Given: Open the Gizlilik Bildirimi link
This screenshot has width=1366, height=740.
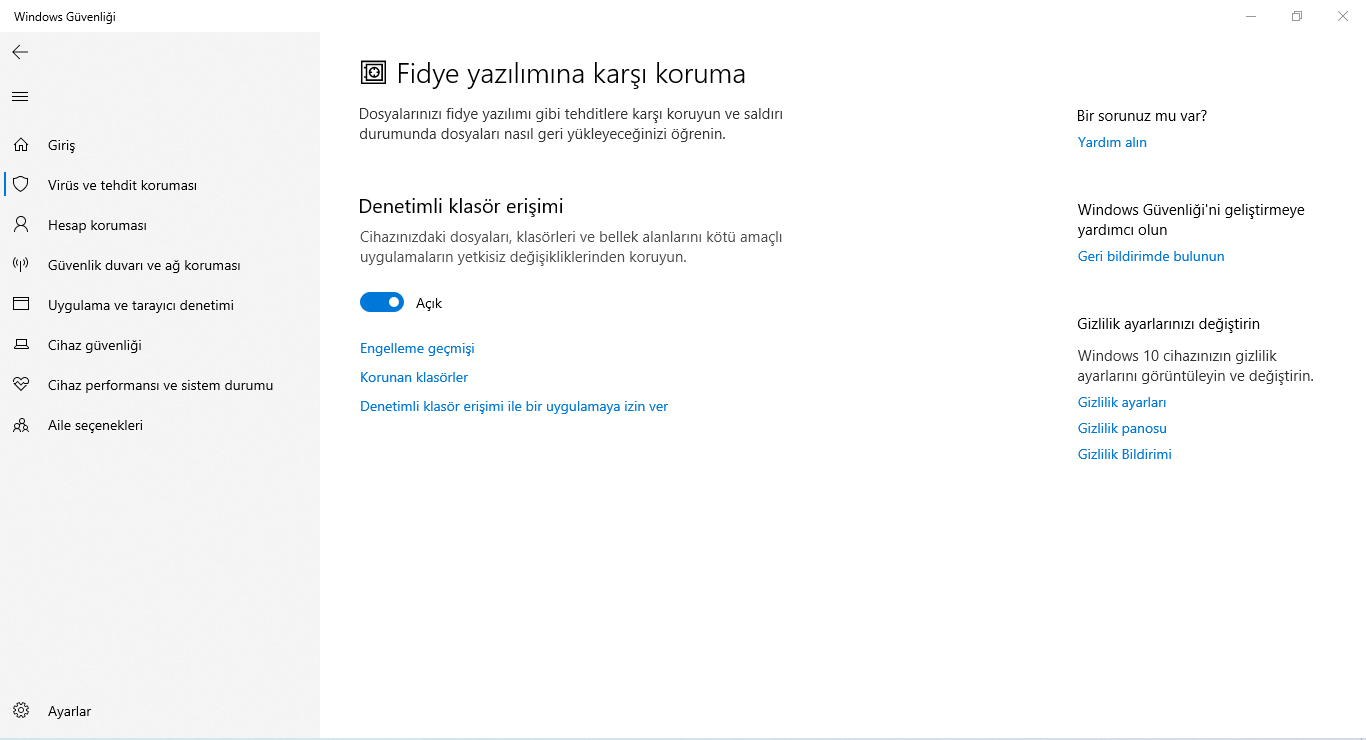Looking at the screenshot, I should tap(1125, 454).
